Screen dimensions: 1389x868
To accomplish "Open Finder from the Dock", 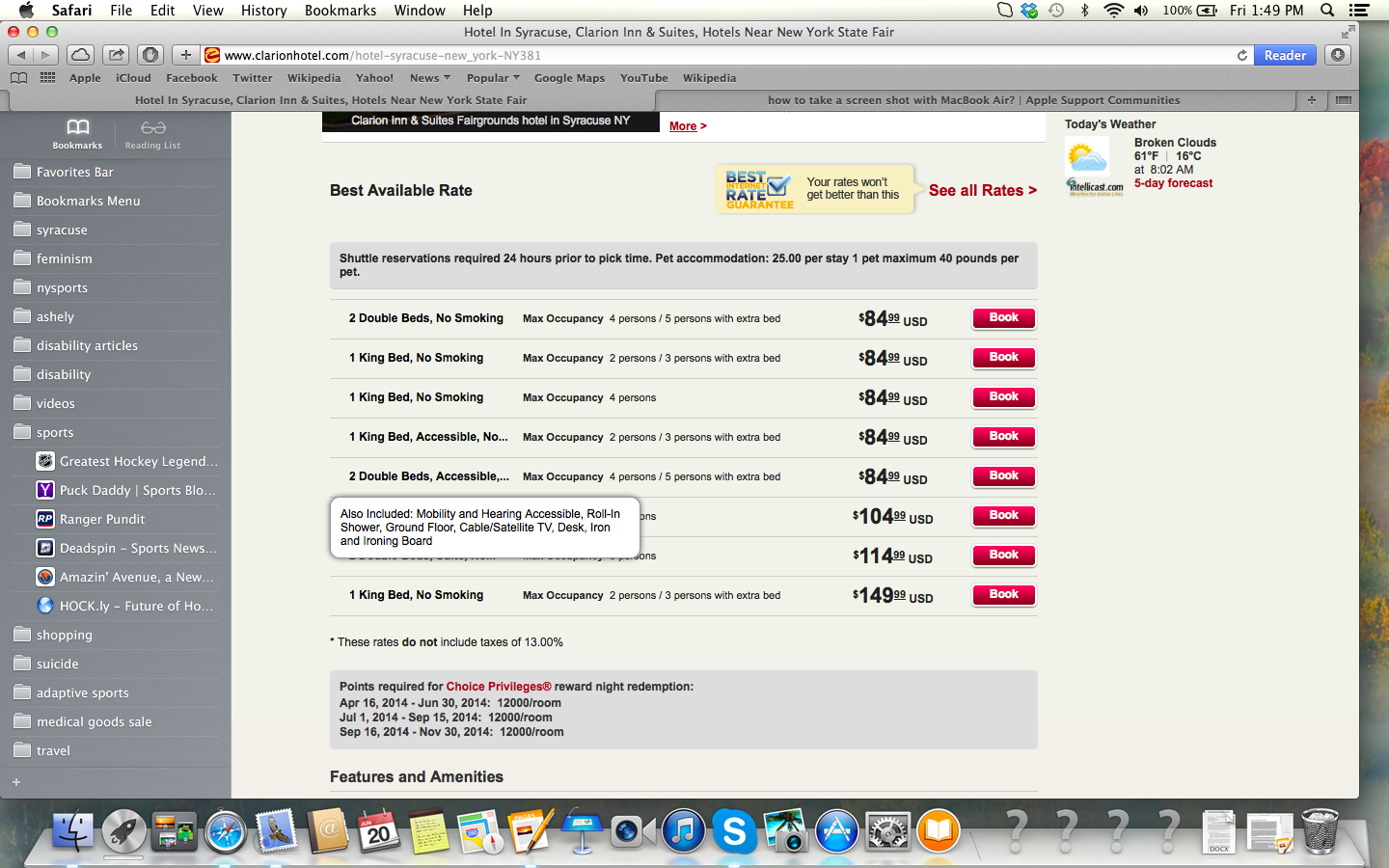I will click(x=73, y=830).
